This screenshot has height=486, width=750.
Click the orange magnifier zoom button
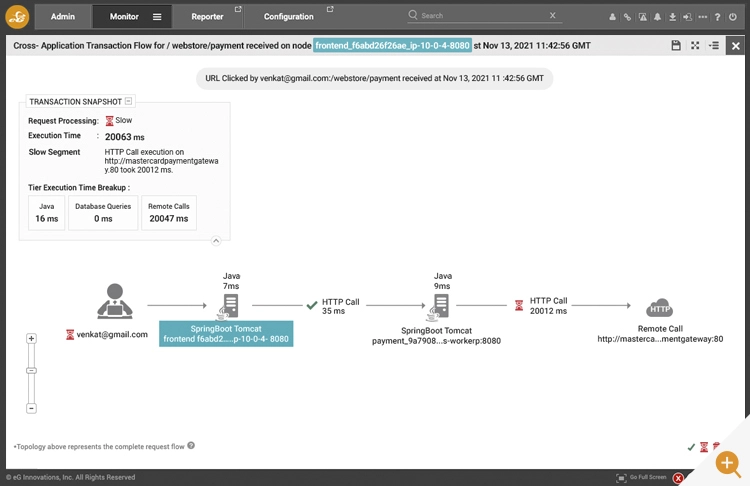pyautogui.click(x=728, y=464)
